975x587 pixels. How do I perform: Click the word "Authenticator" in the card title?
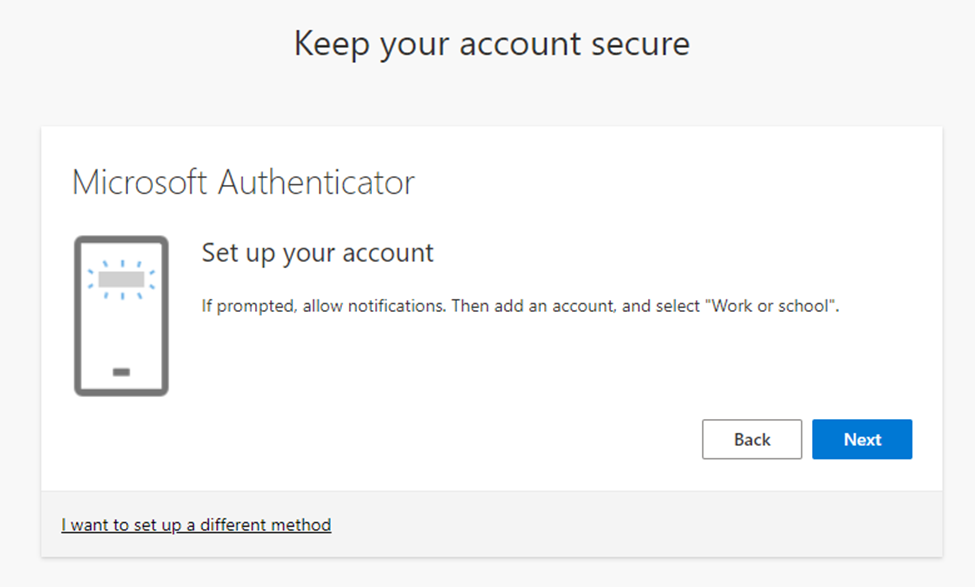point(316,182)
